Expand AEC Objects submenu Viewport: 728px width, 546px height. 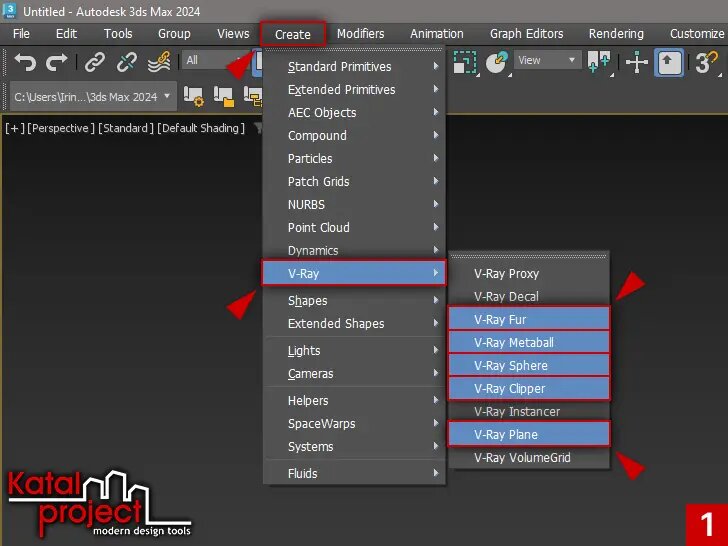tap(354, 112)
